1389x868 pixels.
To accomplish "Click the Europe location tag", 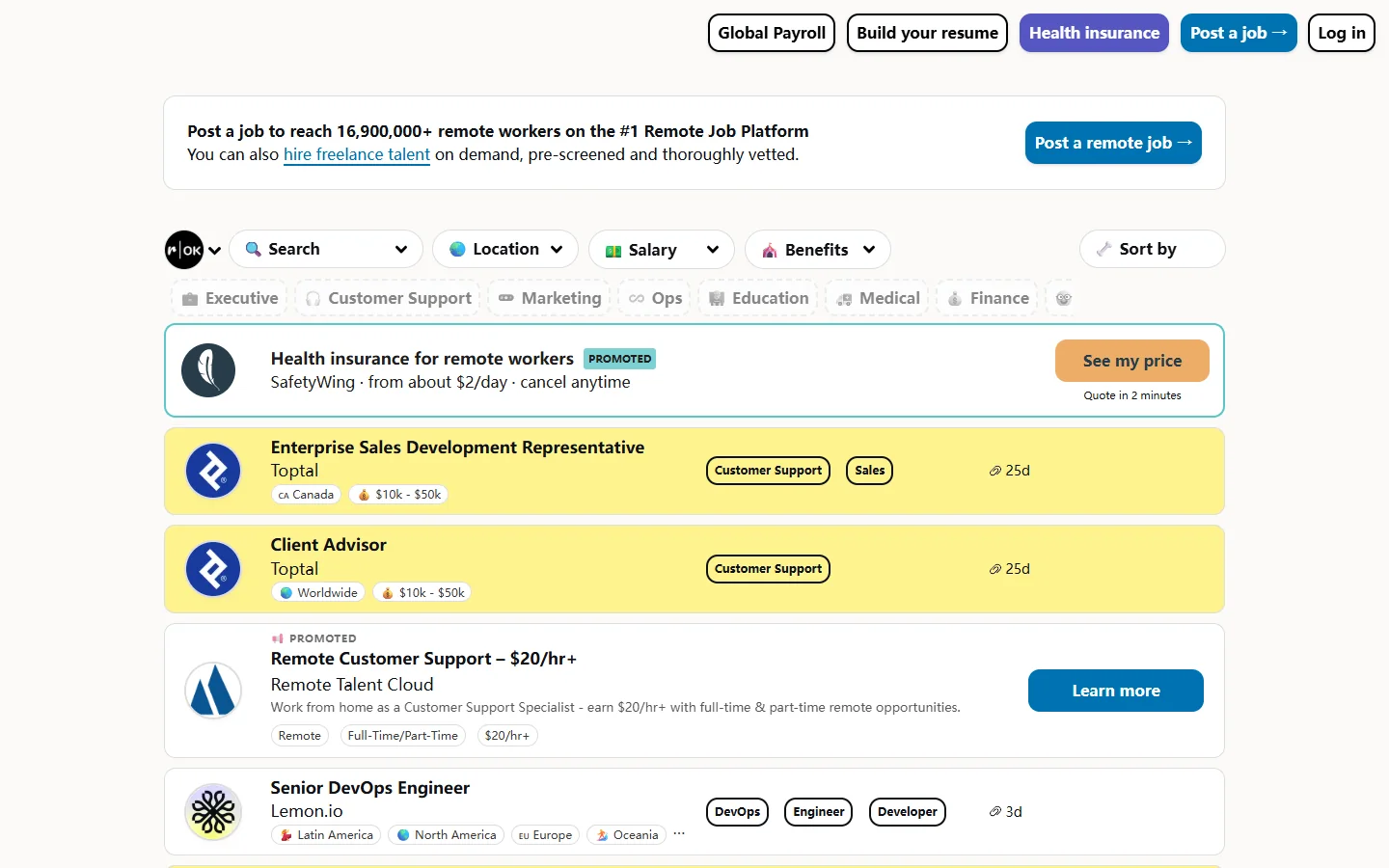I will tap(545, 835).
